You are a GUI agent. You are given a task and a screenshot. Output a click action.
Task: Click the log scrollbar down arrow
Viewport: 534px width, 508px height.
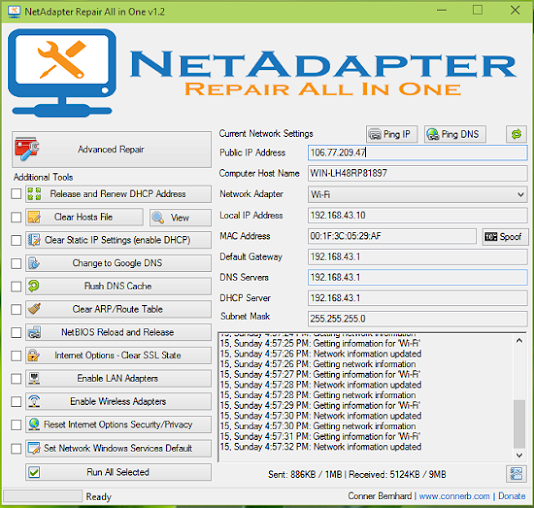tap(519, 455)
